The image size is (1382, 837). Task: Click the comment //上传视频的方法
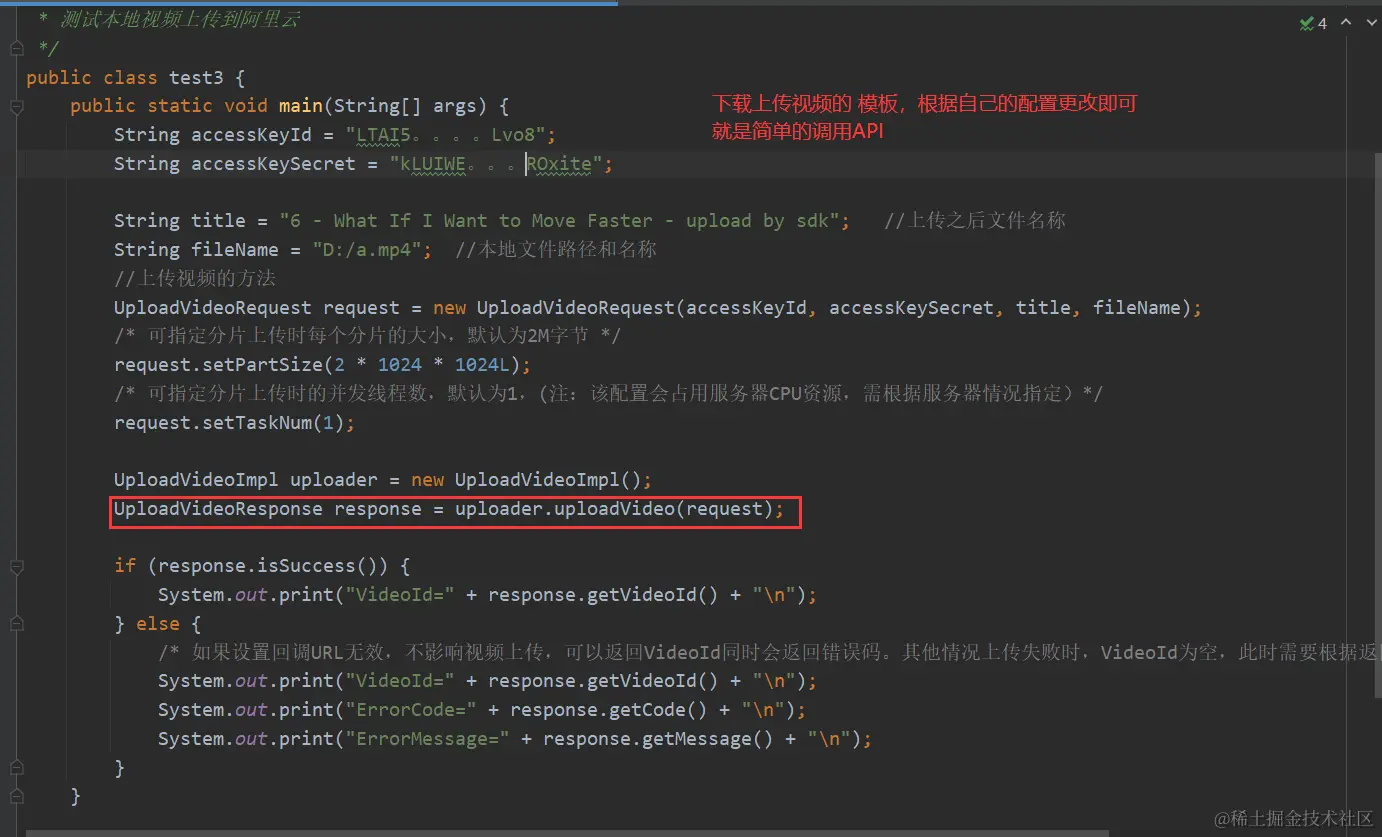pos(195,279)
